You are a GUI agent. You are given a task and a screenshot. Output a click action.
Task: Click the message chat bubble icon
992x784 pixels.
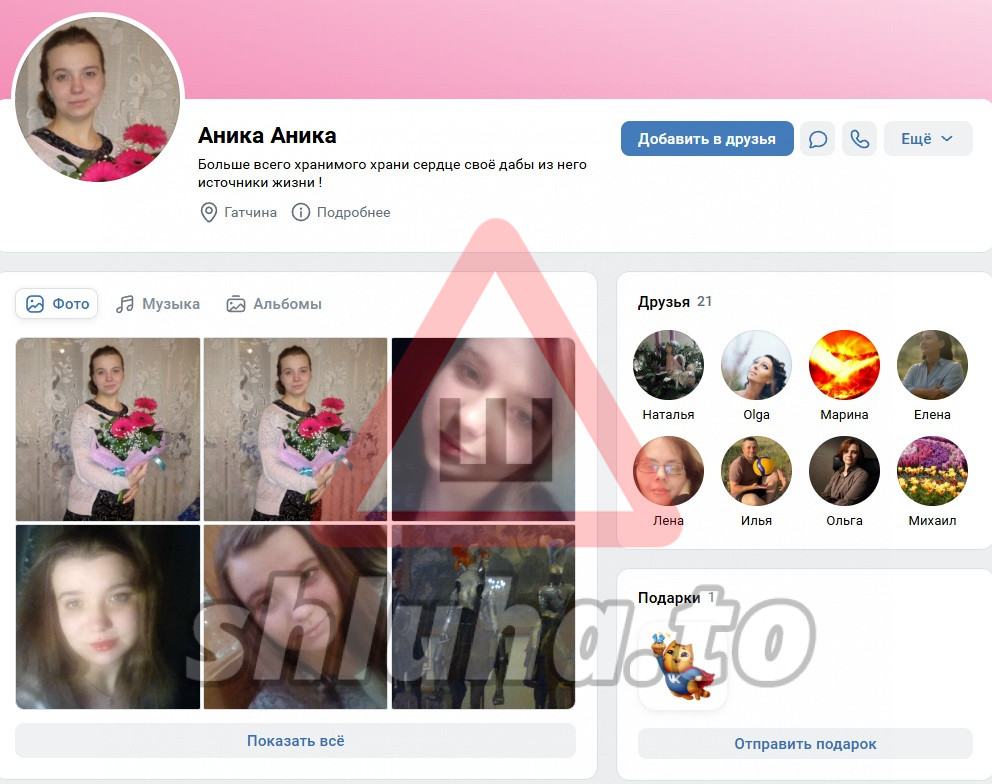coord(817,139)
